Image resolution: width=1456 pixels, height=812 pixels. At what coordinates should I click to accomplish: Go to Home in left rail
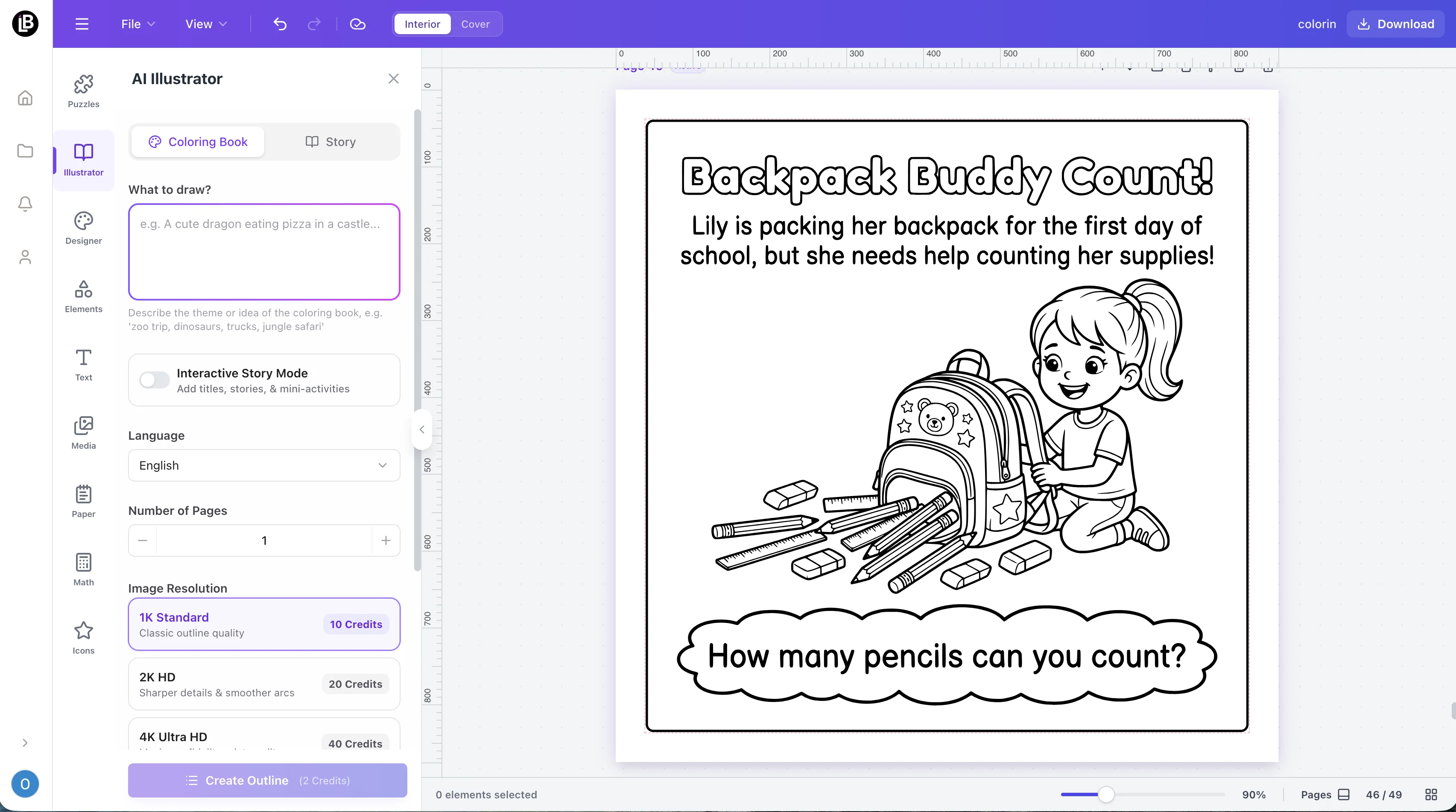coord(25,98)
